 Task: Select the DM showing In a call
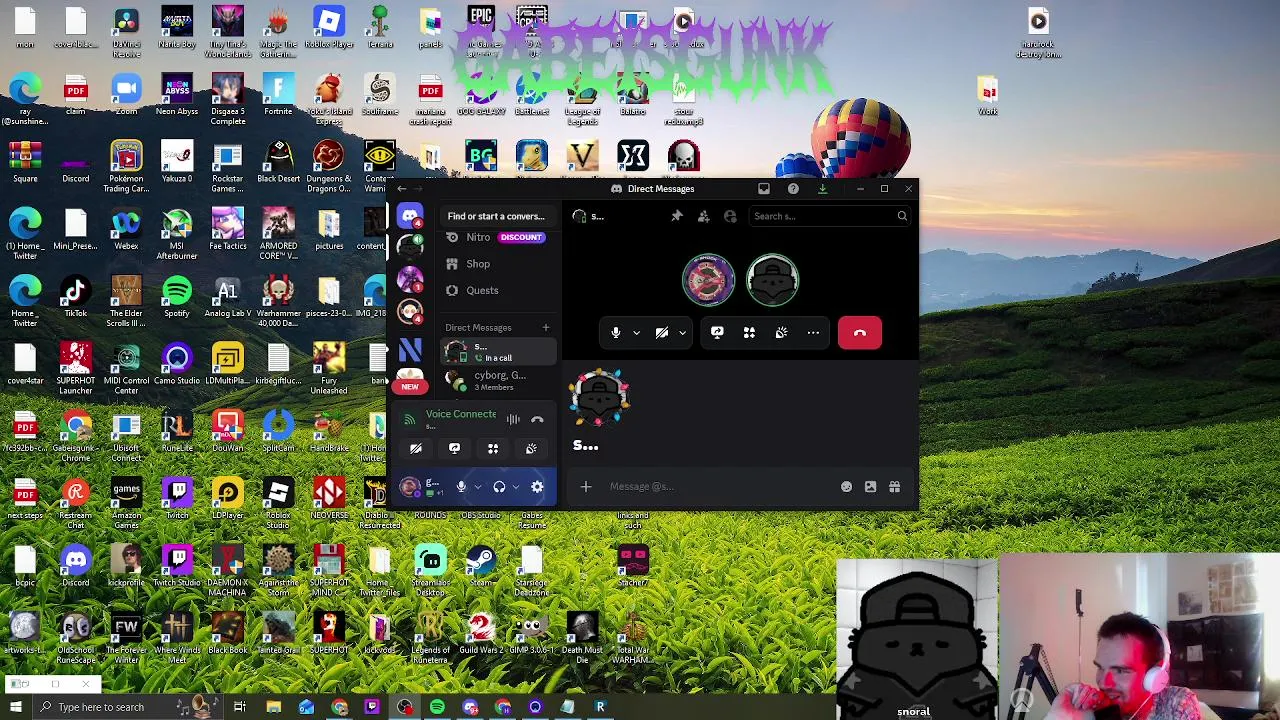[x=497, y=351]
